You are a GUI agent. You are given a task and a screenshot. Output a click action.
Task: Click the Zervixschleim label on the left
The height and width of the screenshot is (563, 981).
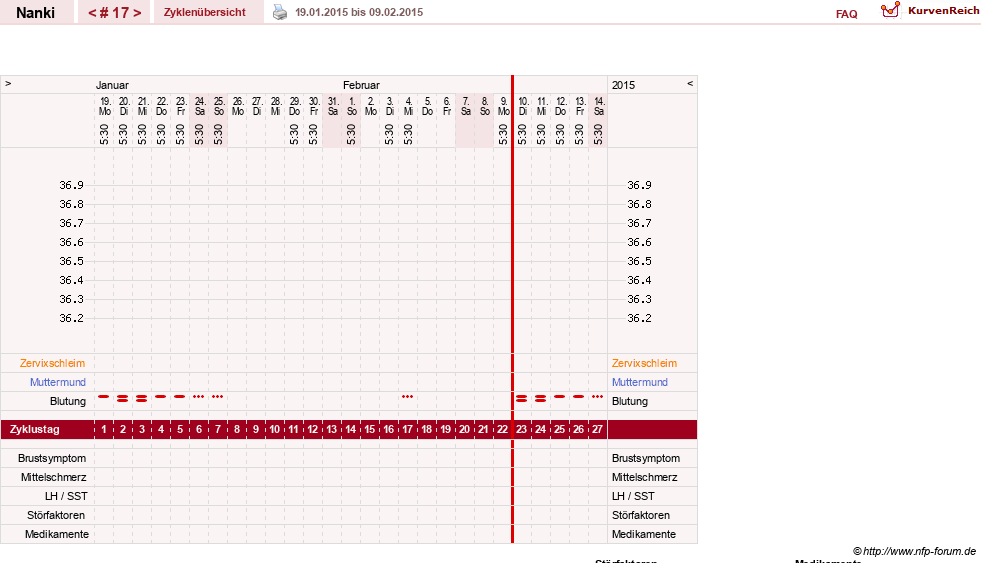[x=53, y=363]
